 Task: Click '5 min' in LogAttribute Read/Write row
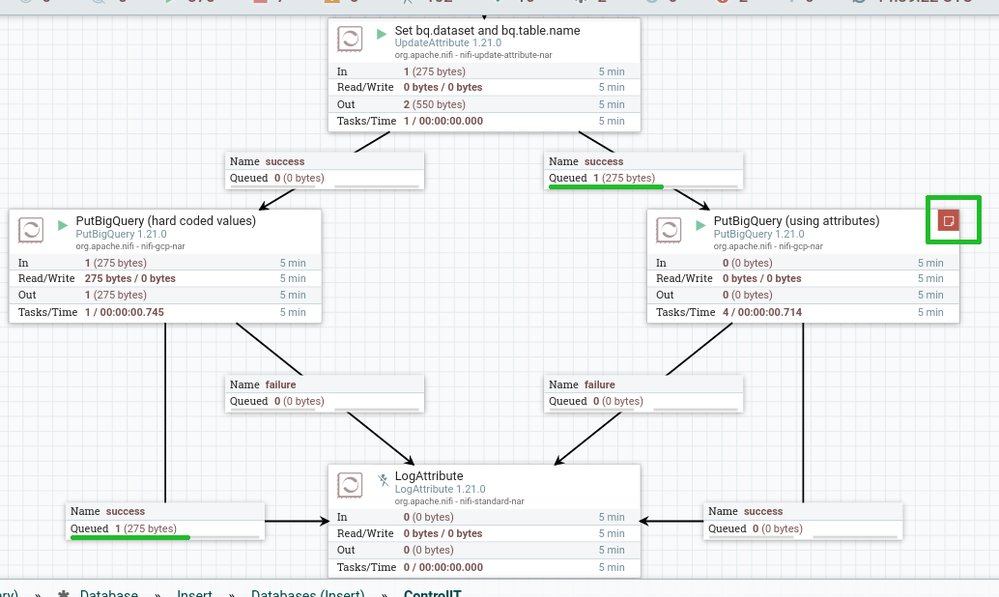[612, 533]
